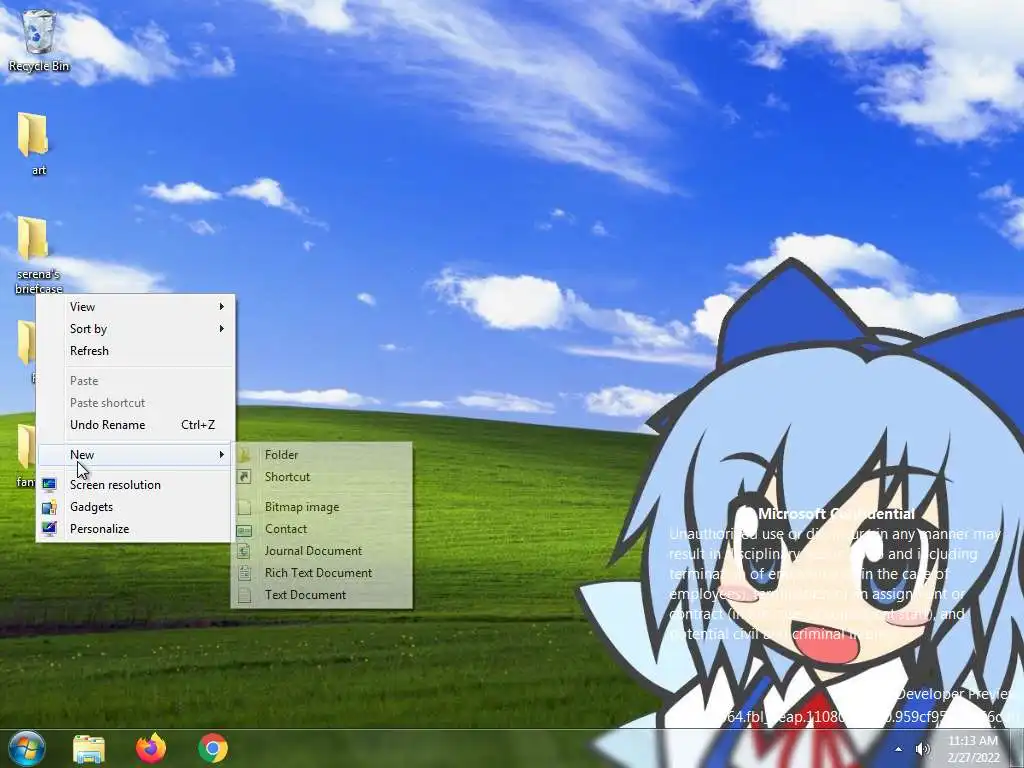1024x768 pixels.
Task: Open the taskbar clock showing 11:13 AM
Action: [x=973, y=749]
